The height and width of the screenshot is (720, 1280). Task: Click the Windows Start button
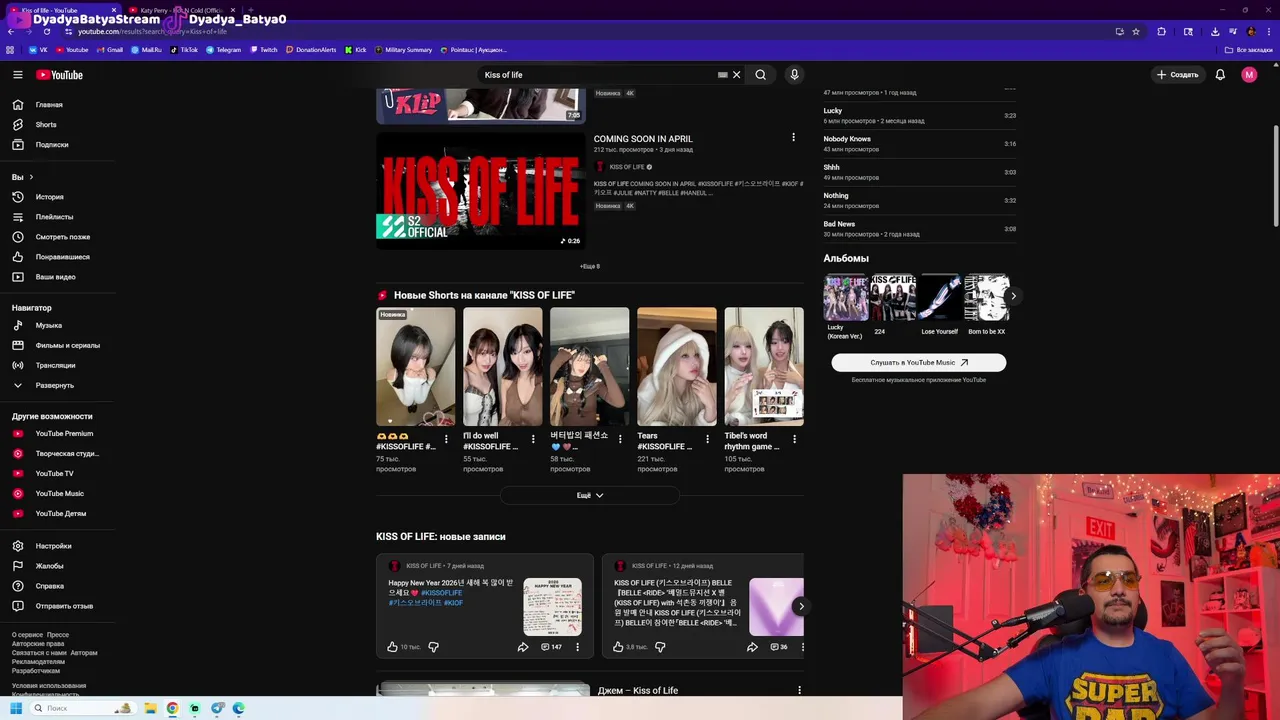tap(16, 708)
